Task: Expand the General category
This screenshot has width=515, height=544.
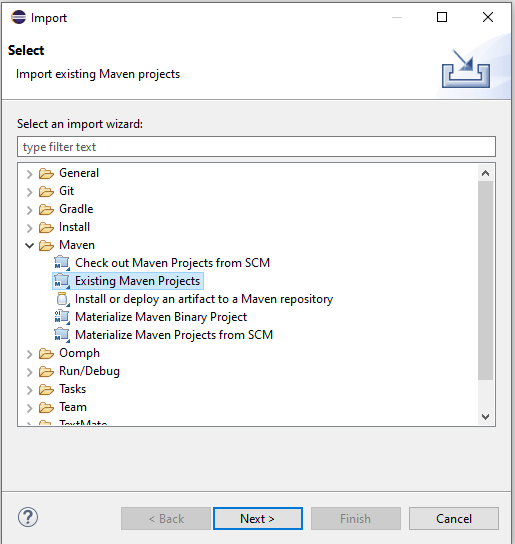Action: [29, 173]
